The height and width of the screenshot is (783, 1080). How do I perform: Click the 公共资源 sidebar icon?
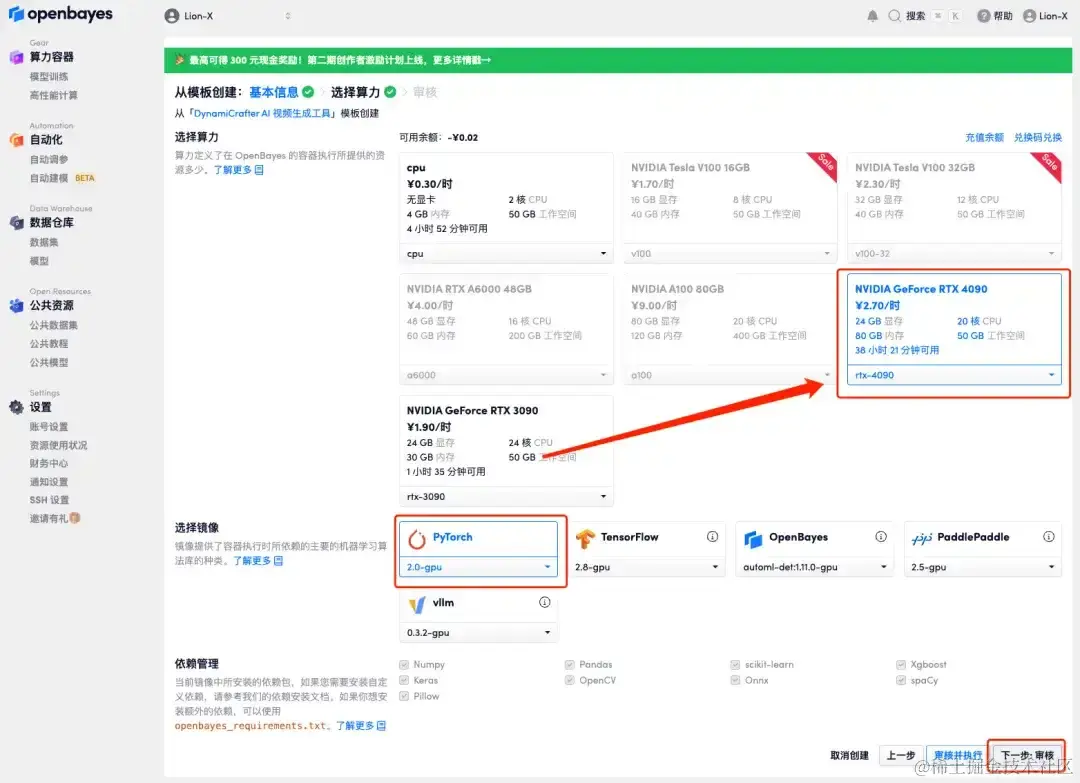[17, 305]
